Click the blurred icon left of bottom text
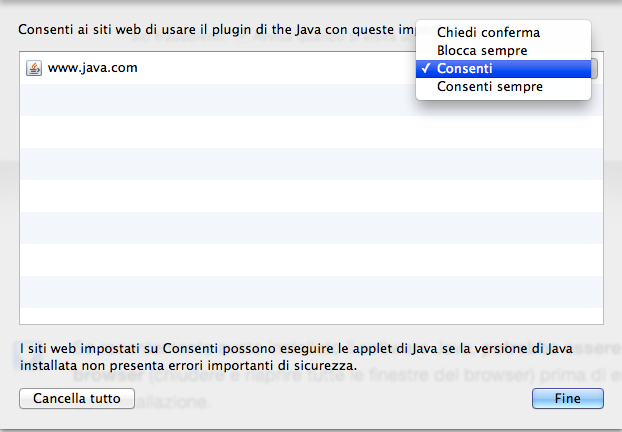Screen dimensions: 622x432 pyautogui.click(x=26, y=354)
